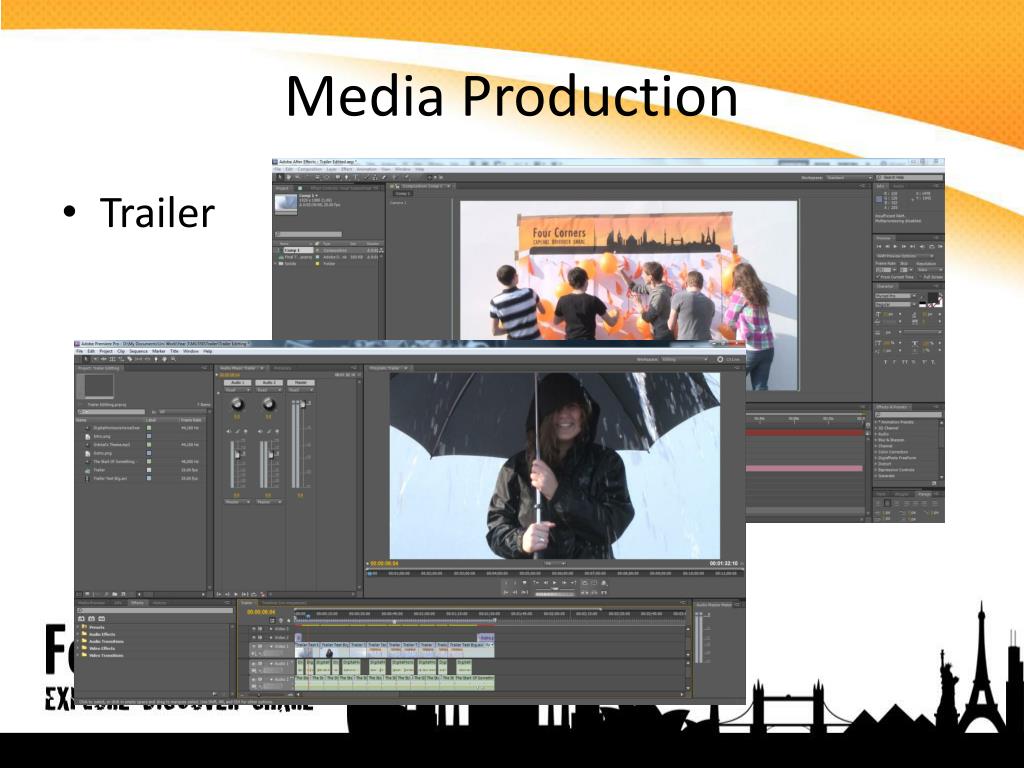Open Master track automation mode dropdown

(x=300, y=390)
